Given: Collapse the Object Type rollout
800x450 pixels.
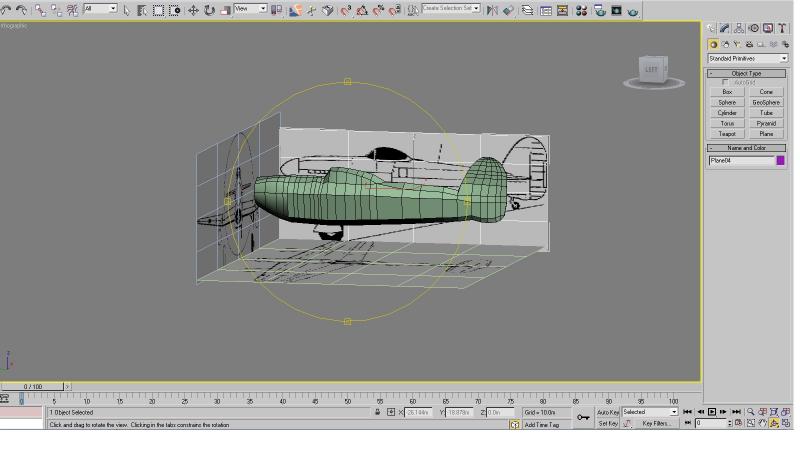Looking at the screenshot, I should point(746,73).
